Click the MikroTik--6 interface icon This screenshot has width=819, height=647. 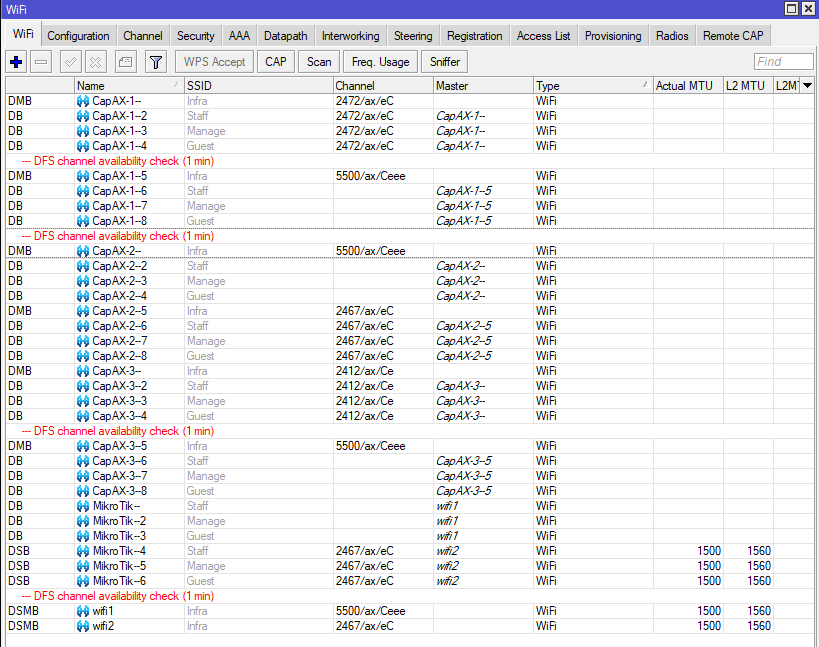tap(83, 581)
